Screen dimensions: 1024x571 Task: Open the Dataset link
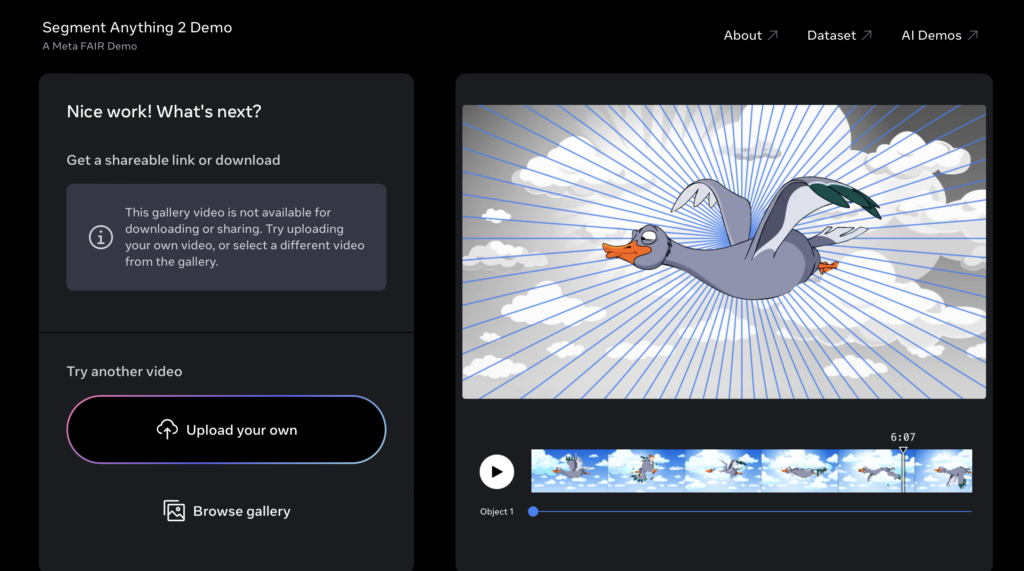point(839,35)
